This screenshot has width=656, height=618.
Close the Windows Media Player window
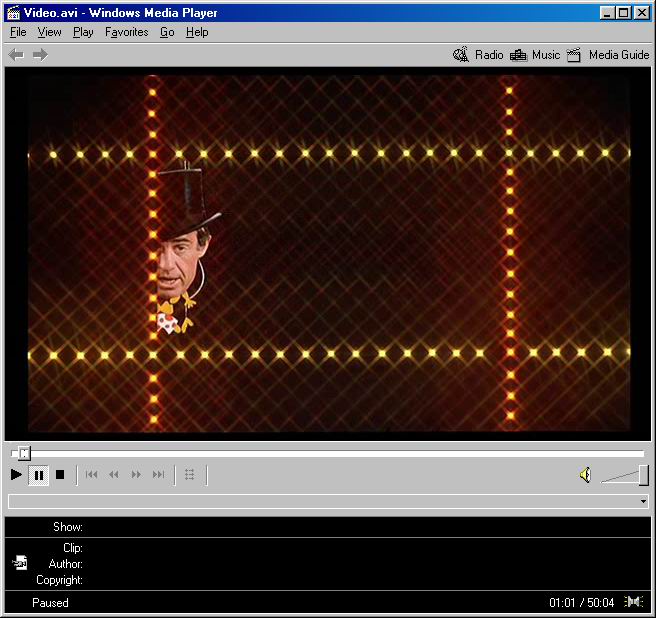click(x=642, y=13)
